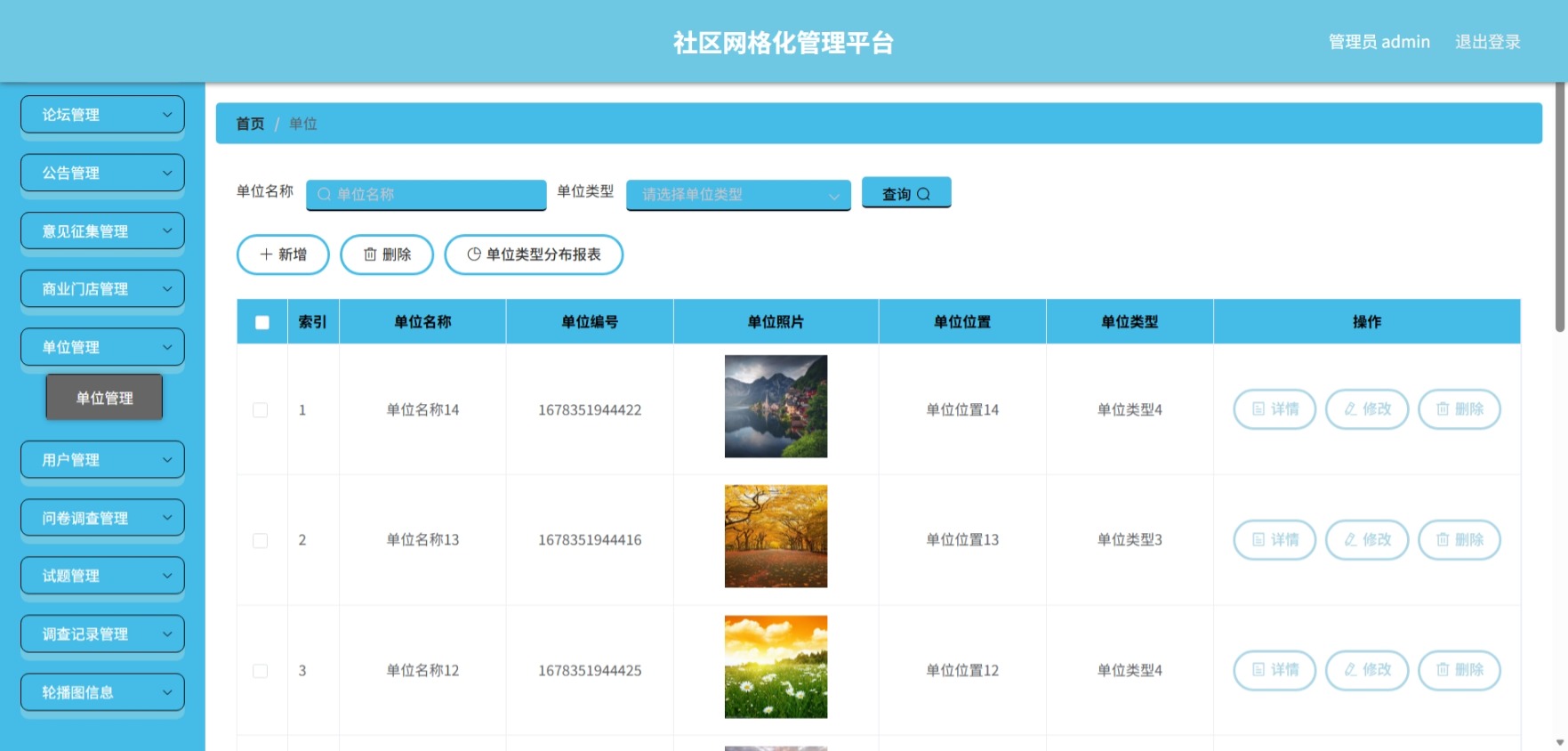Screen dimensions: 1568x751
Task: Open the 请选择单位类型 dropdown
Action: pyautogui.click(x=738, y=194)
